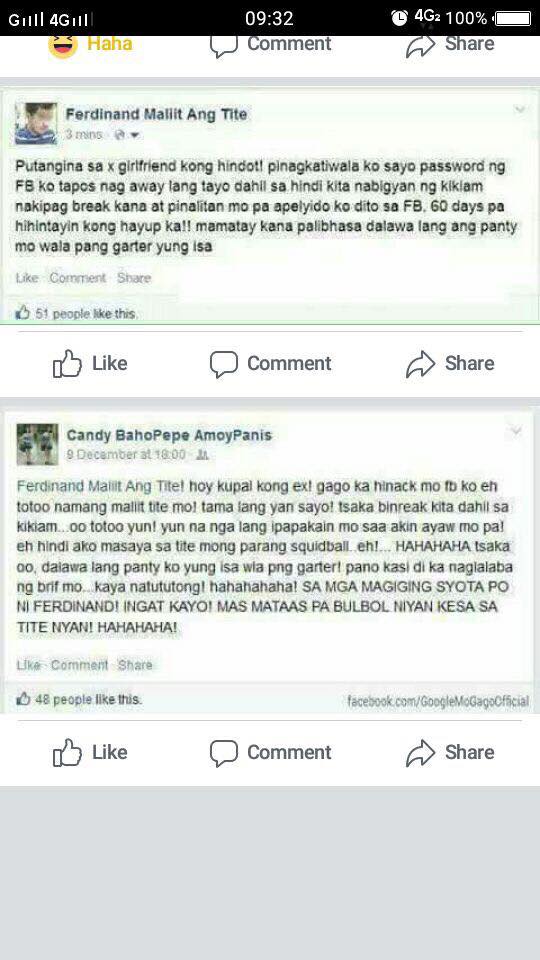Image resolution: width=540 pixels, height=960 pixels.
Task: Tap Share arrow icon under Ferdinand's post
Action: (x=421, y=364)
